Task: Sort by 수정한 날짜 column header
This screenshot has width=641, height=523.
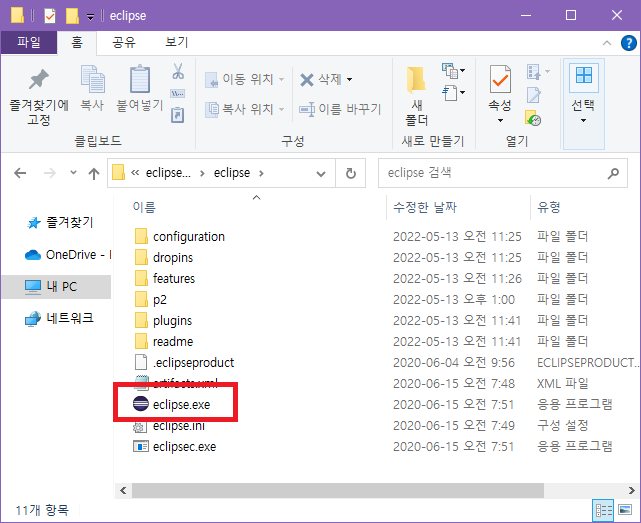Action: click(x=424, y=207)
